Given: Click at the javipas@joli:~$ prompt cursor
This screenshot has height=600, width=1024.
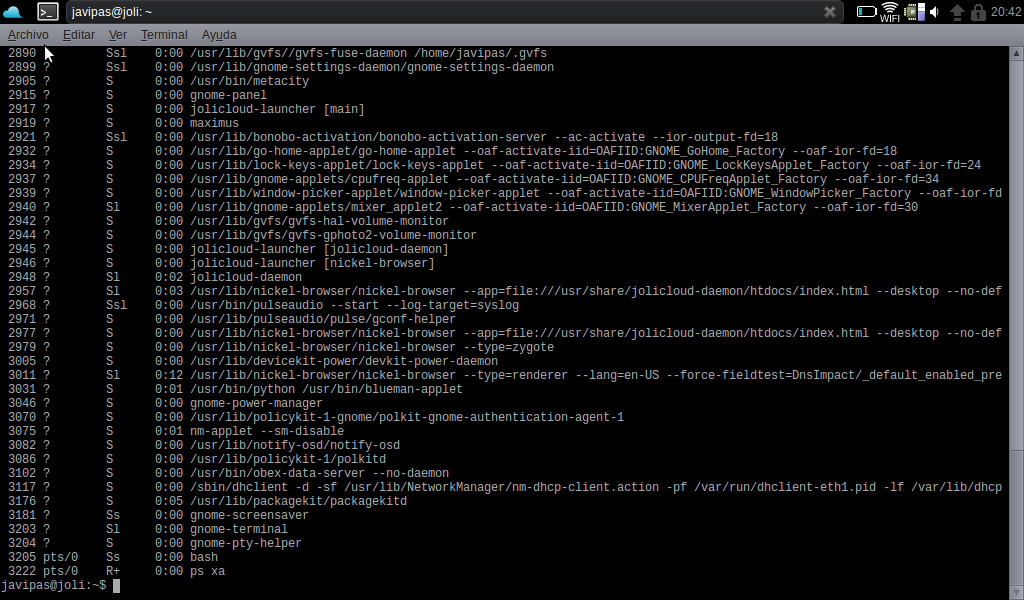Looking at the screenshot, I should 117,586.
